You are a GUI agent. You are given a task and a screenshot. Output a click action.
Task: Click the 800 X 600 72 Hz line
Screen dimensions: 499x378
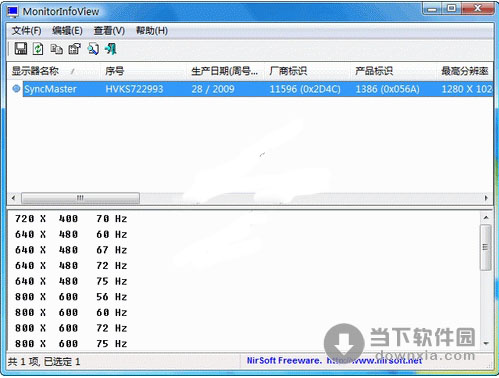click(x=71, y=328)
